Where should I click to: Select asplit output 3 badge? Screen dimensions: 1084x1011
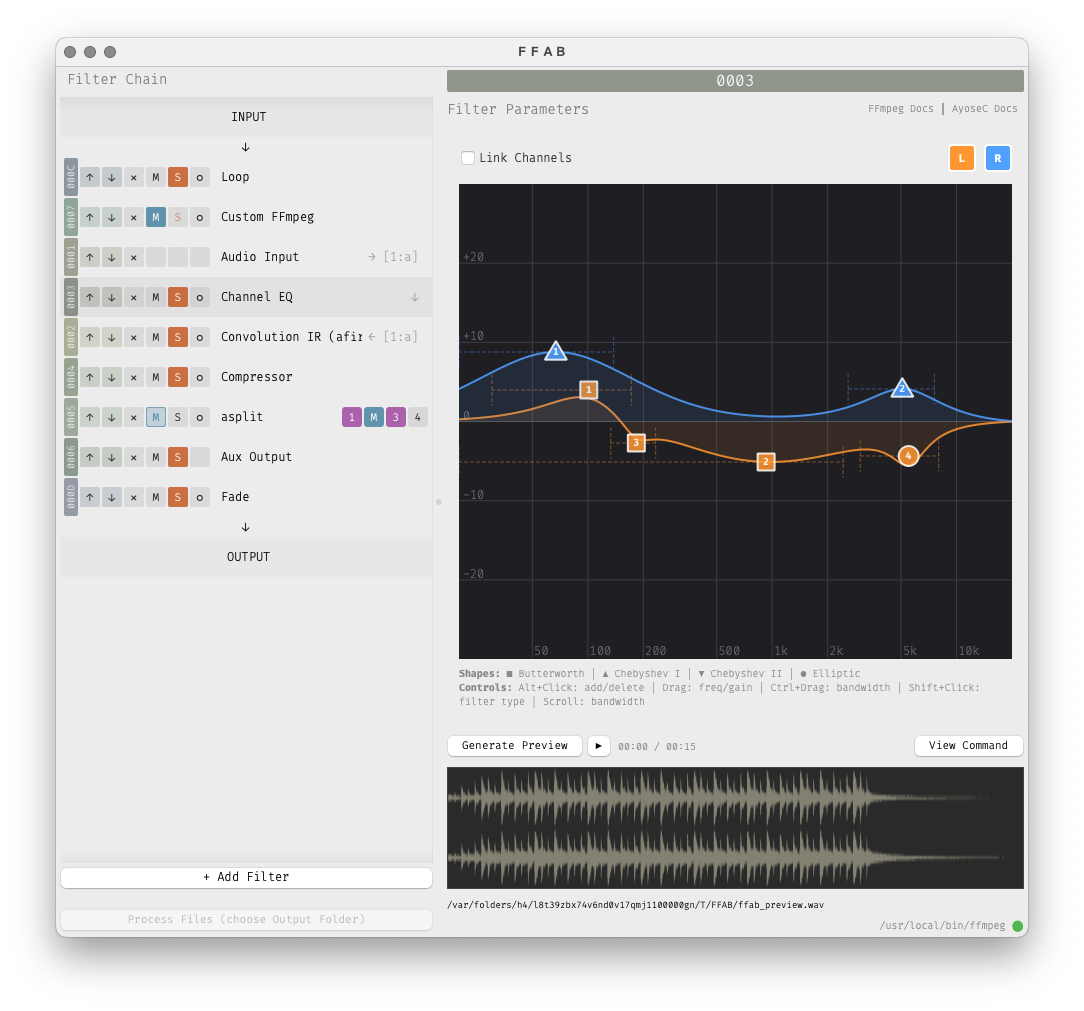coord(396,417)
